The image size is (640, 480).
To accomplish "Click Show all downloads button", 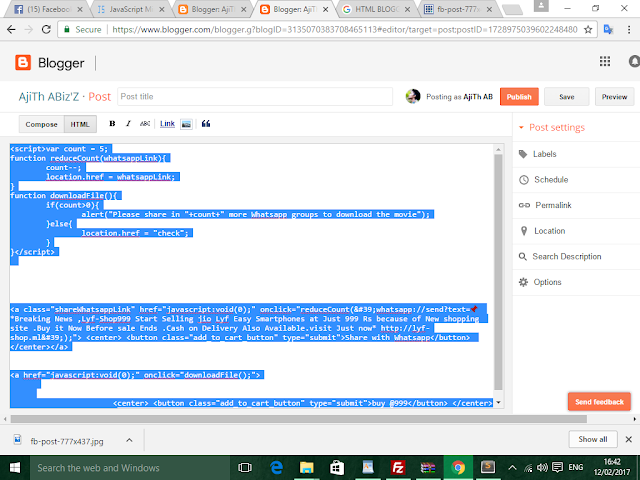I will pos(593,440).
